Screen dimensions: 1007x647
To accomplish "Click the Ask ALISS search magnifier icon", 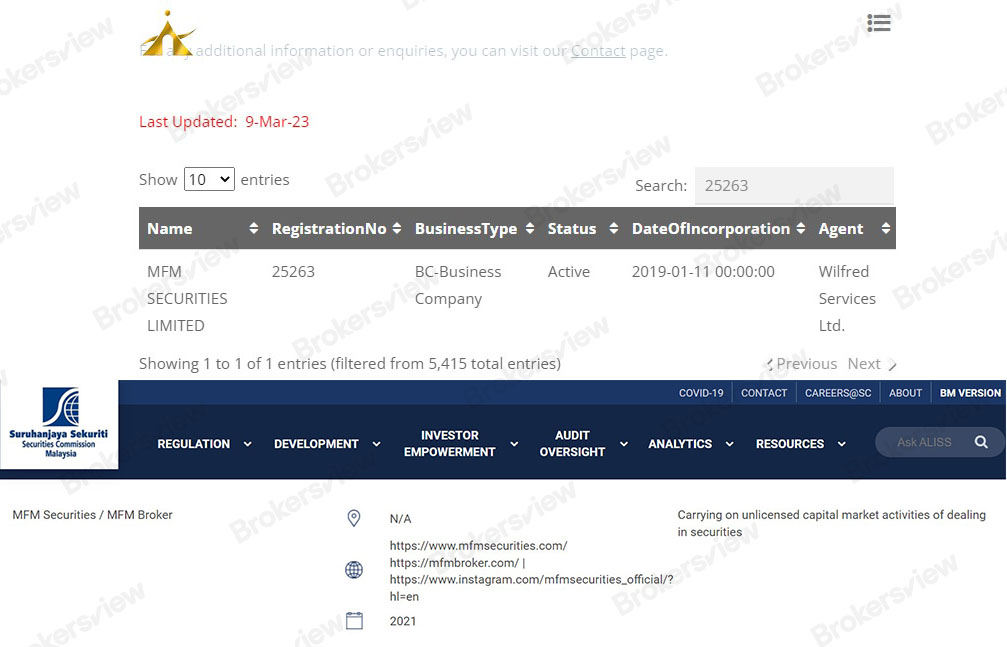I will click(x=981, y=442).
